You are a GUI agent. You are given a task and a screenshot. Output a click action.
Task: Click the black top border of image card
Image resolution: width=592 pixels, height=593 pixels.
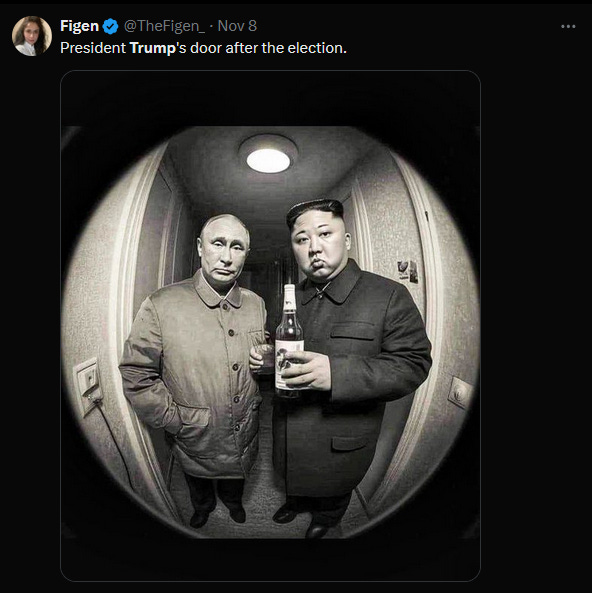pyautogui.click(x=270, y=98)
